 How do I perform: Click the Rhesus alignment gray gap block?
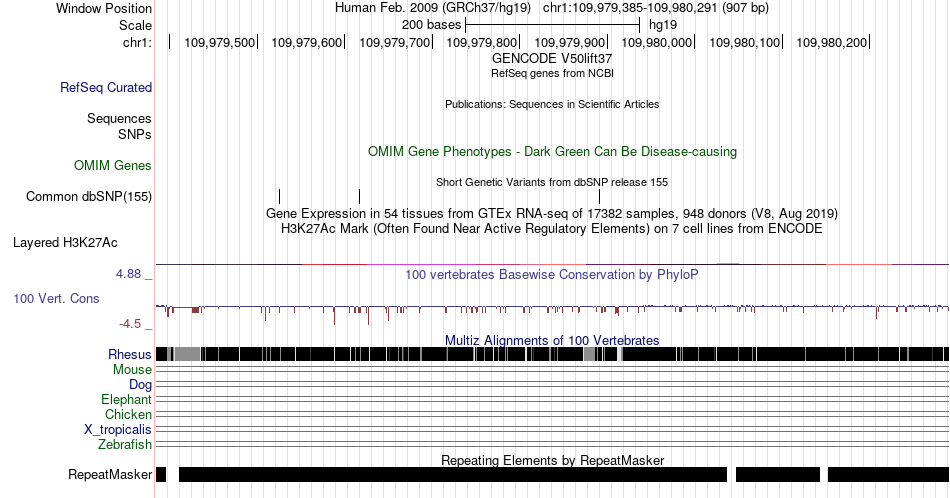pos(187,354)
